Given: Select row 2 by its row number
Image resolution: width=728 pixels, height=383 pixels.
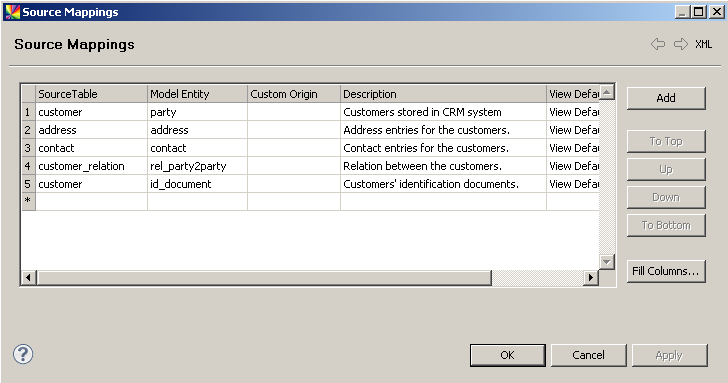Looking at the screenshot, I should pyautogui.click(x=28, y=130).
